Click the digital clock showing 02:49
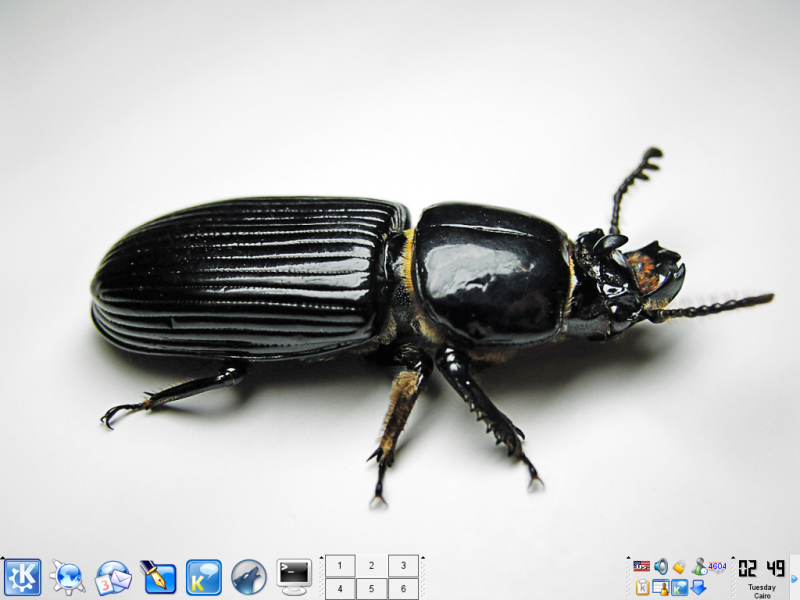The height and width of the screenshot is (600, 800). (762, 568)
